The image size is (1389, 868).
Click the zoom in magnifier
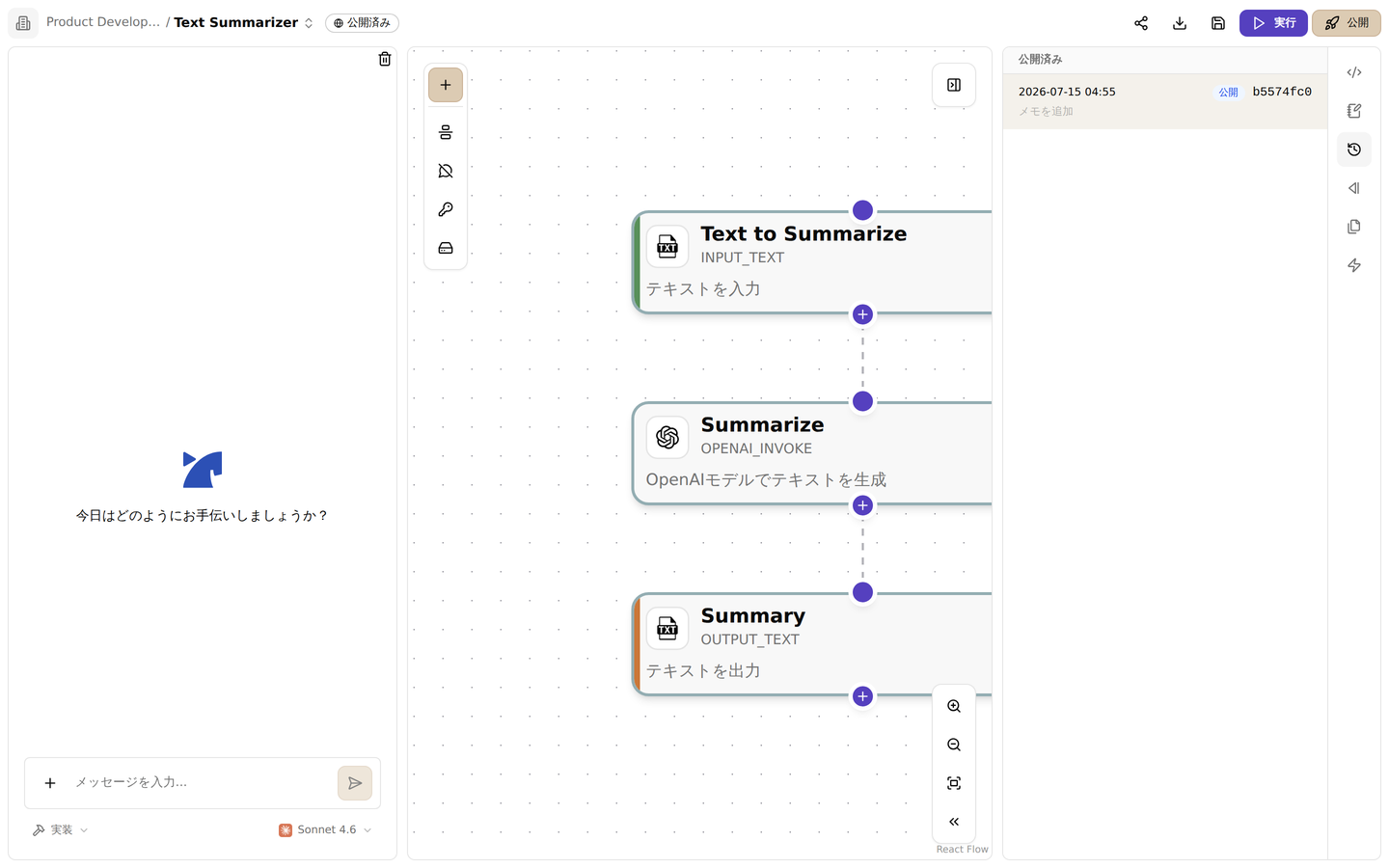coord(954,706)
